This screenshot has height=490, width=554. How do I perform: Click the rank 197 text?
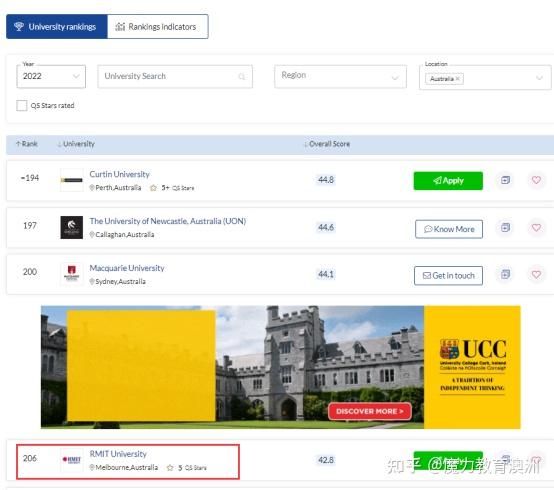coord(30,225)
